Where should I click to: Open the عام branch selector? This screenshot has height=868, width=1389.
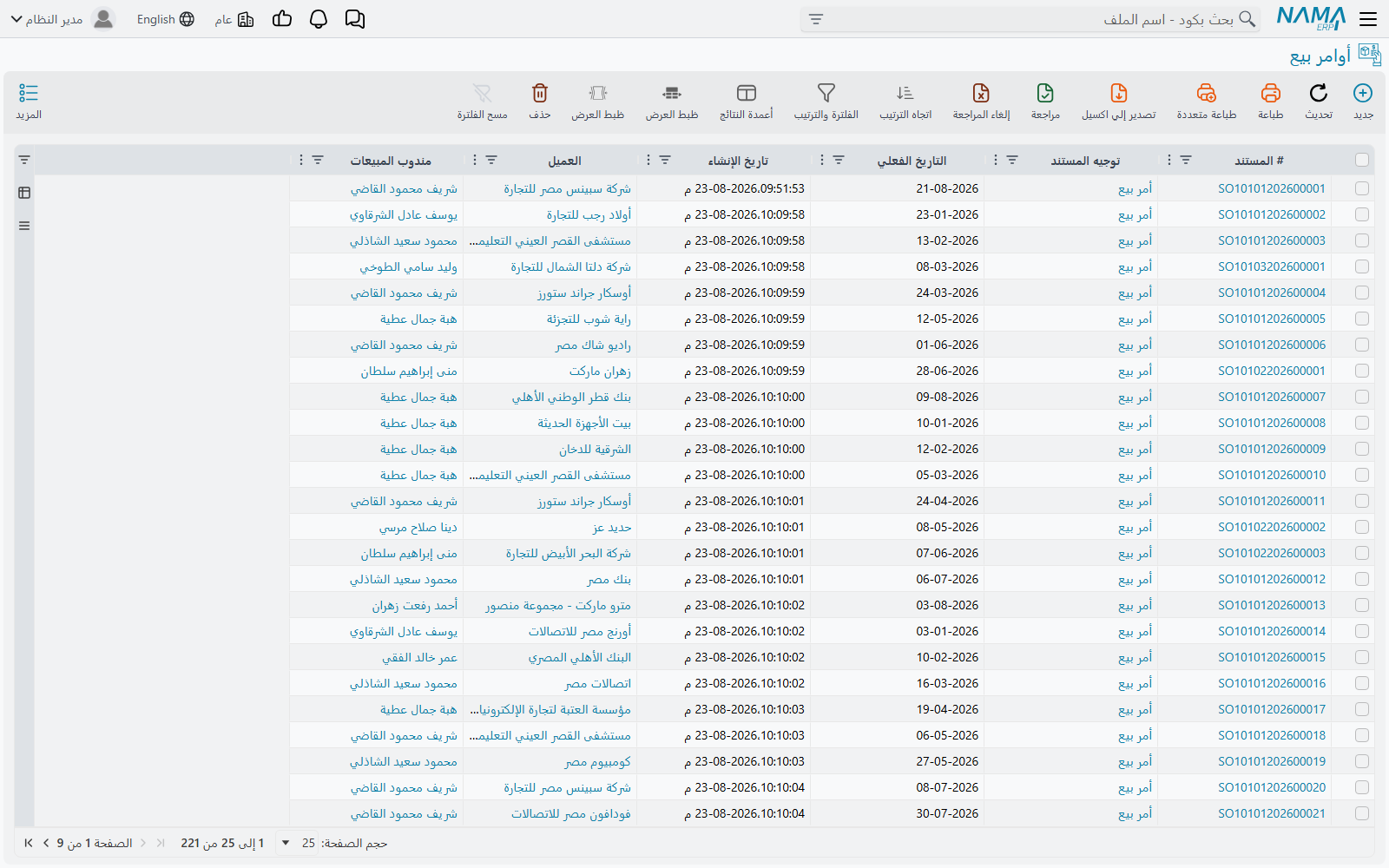click(x=234, y=19)
